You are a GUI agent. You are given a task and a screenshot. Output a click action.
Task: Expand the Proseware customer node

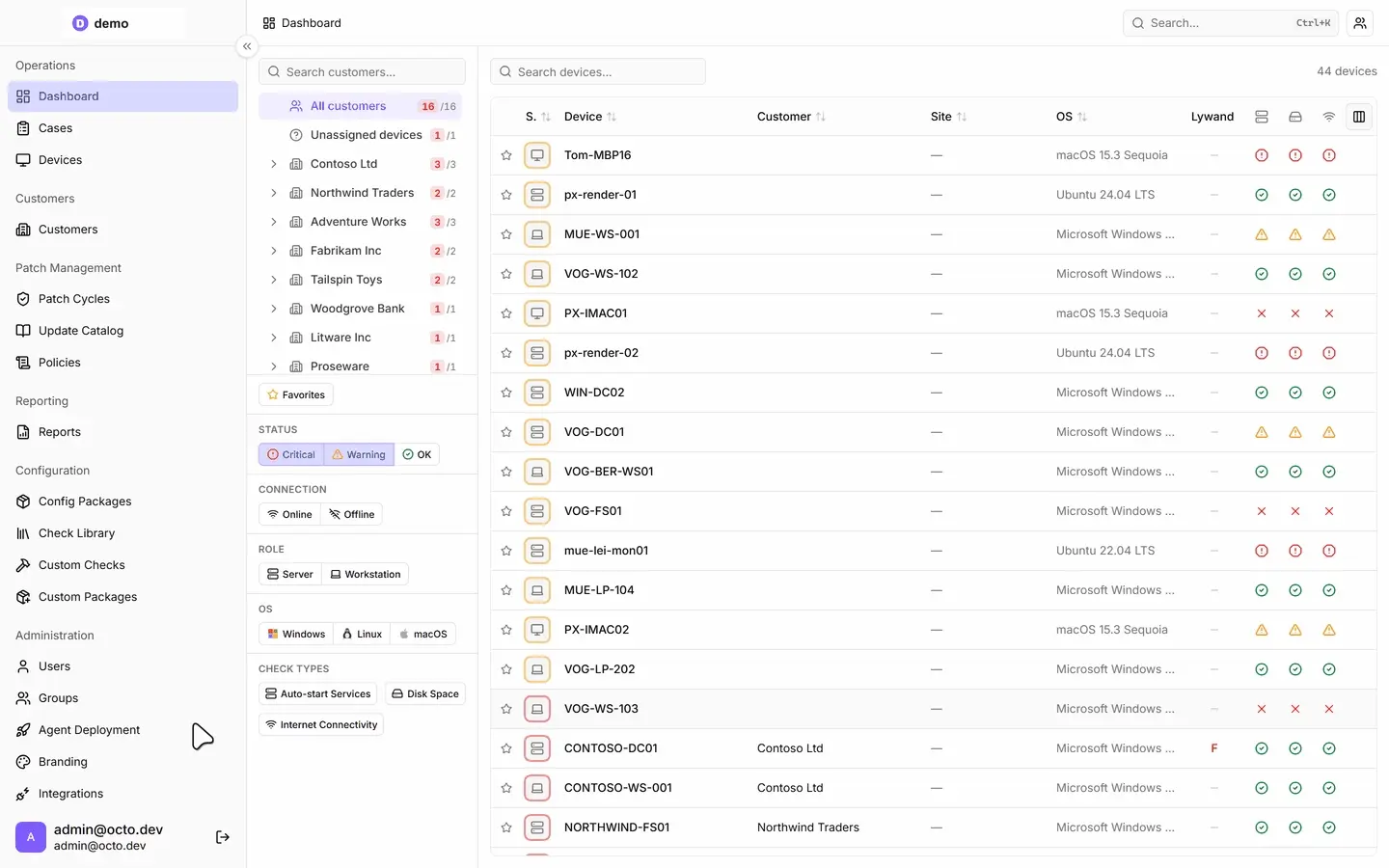pyautogui.click(x=274, y=366)
